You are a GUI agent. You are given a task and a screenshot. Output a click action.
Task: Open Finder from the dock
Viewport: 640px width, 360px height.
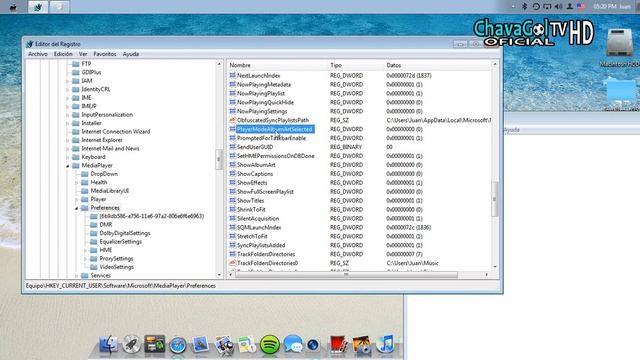pos(108,344)
